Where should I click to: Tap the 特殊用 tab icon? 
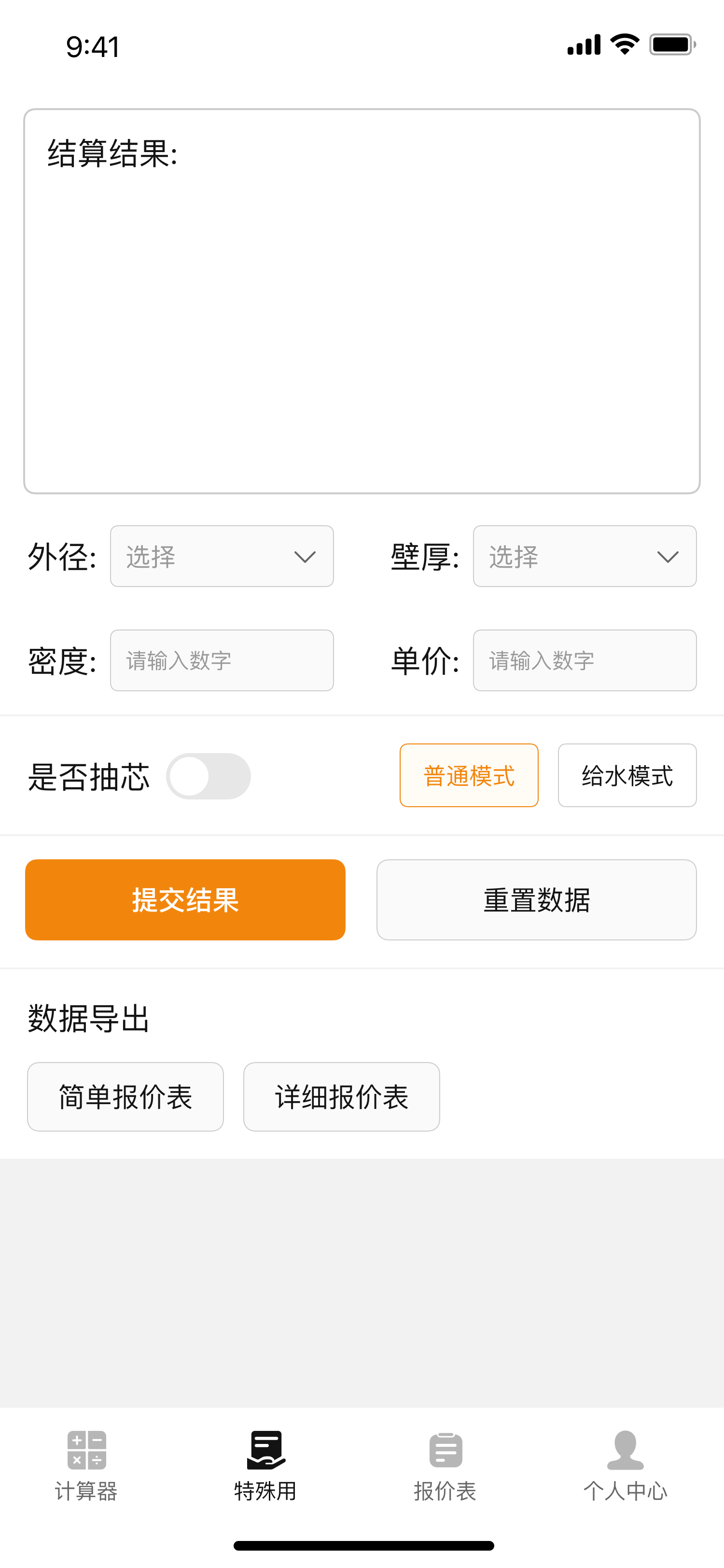coord(266,1449)
